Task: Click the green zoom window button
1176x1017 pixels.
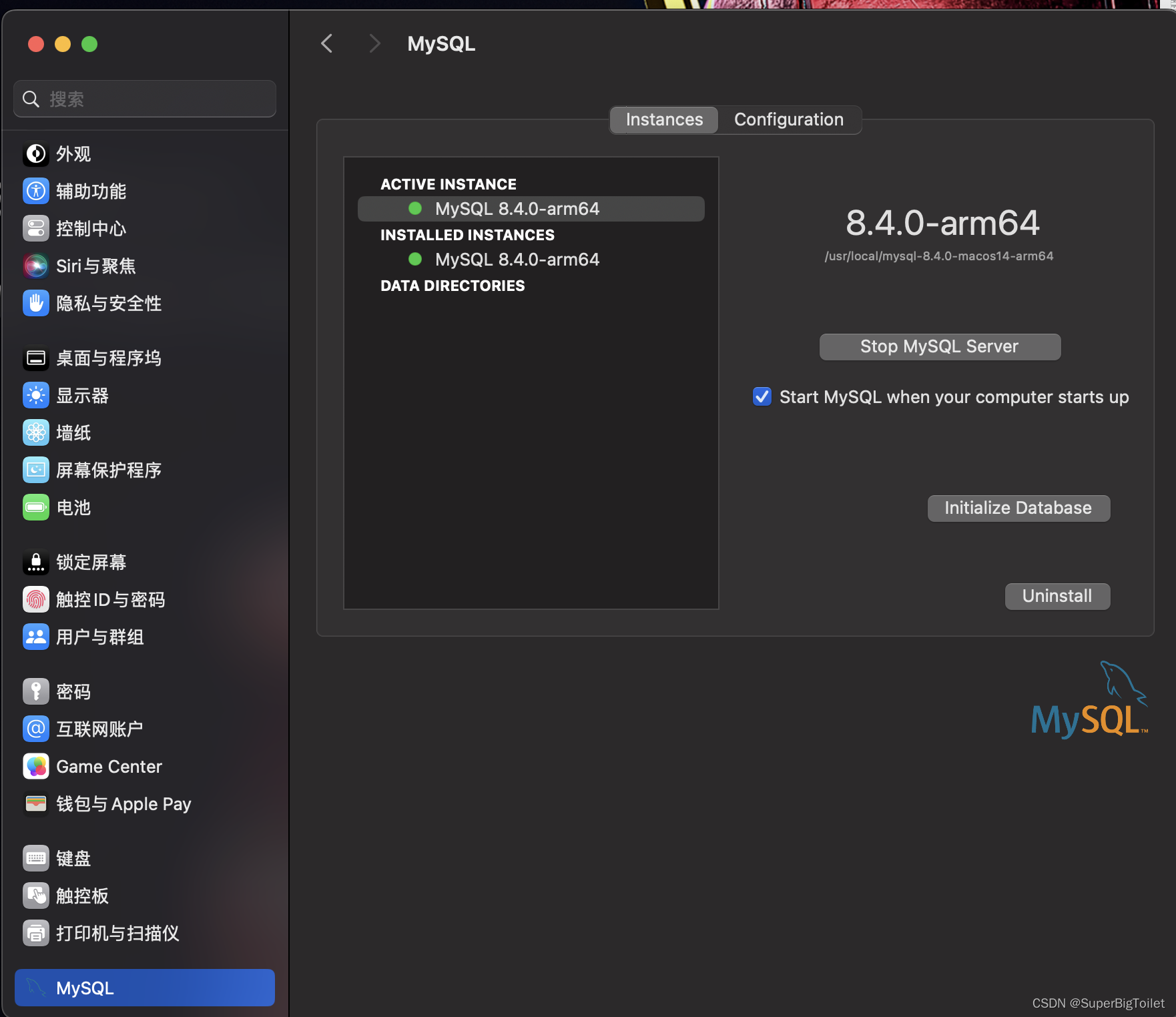Action: pyautogui.click(x=89, y=44)
